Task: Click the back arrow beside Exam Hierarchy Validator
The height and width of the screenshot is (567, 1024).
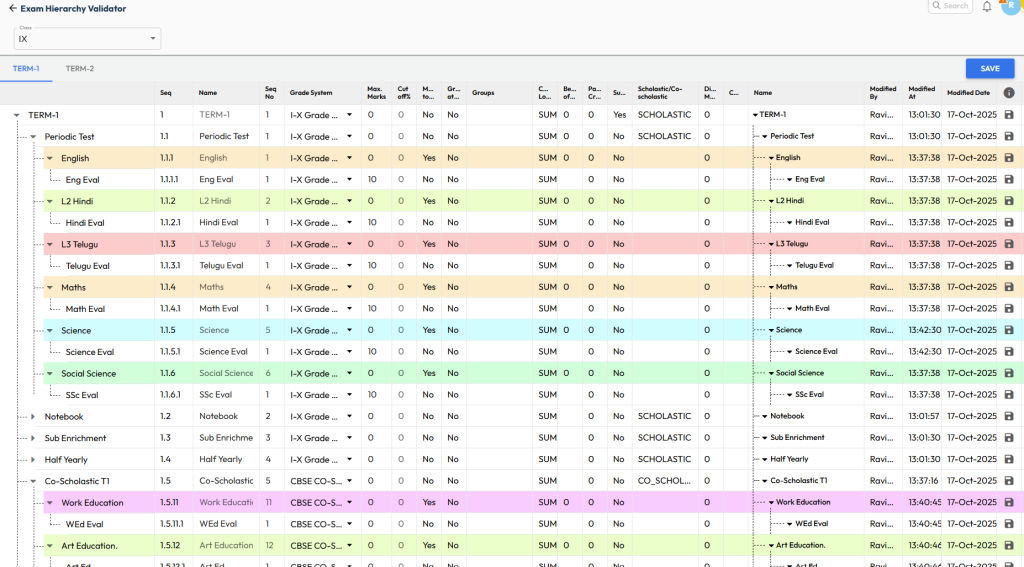Action: [13, 8]
